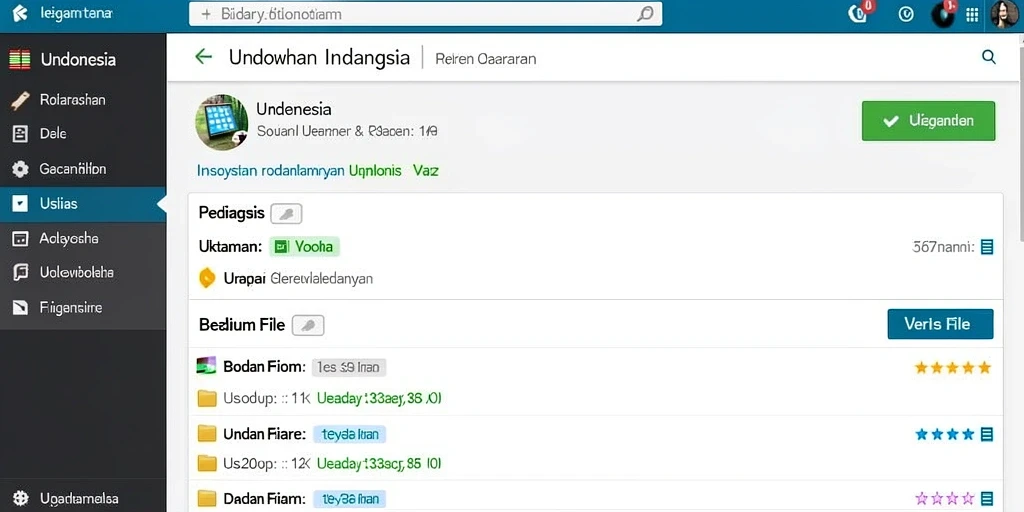Click the circular clock icon in header
Image resolution: width=1024 pixels, height=512 pixels.
906,14
